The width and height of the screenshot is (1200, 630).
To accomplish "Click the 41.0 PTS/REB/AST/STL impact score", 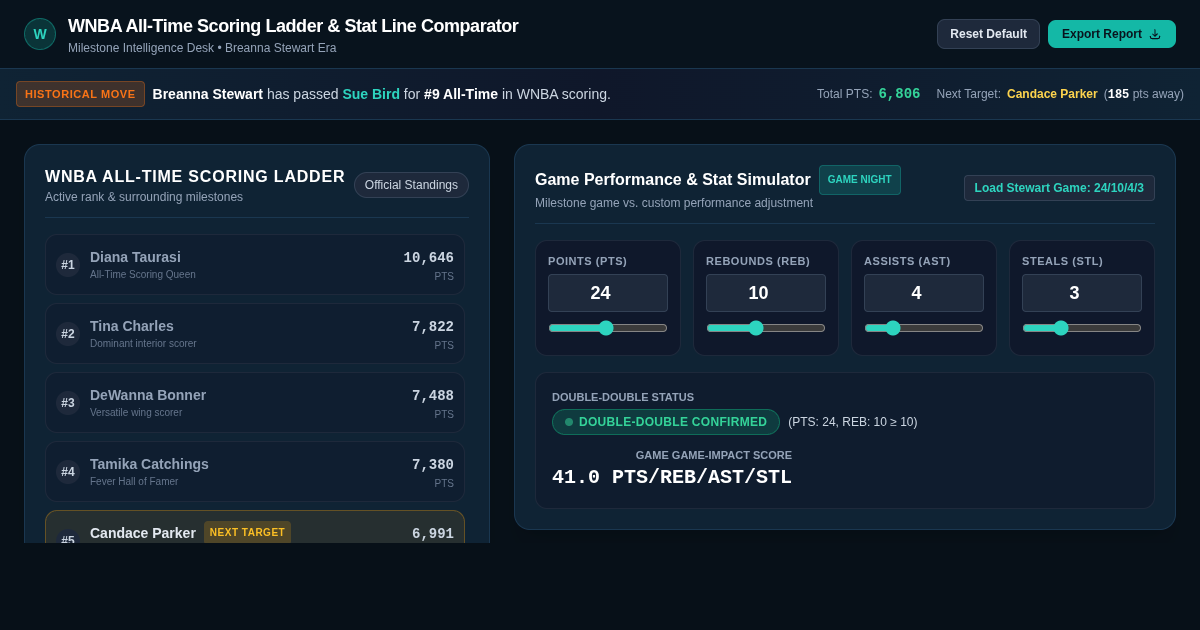I will 672,477.
